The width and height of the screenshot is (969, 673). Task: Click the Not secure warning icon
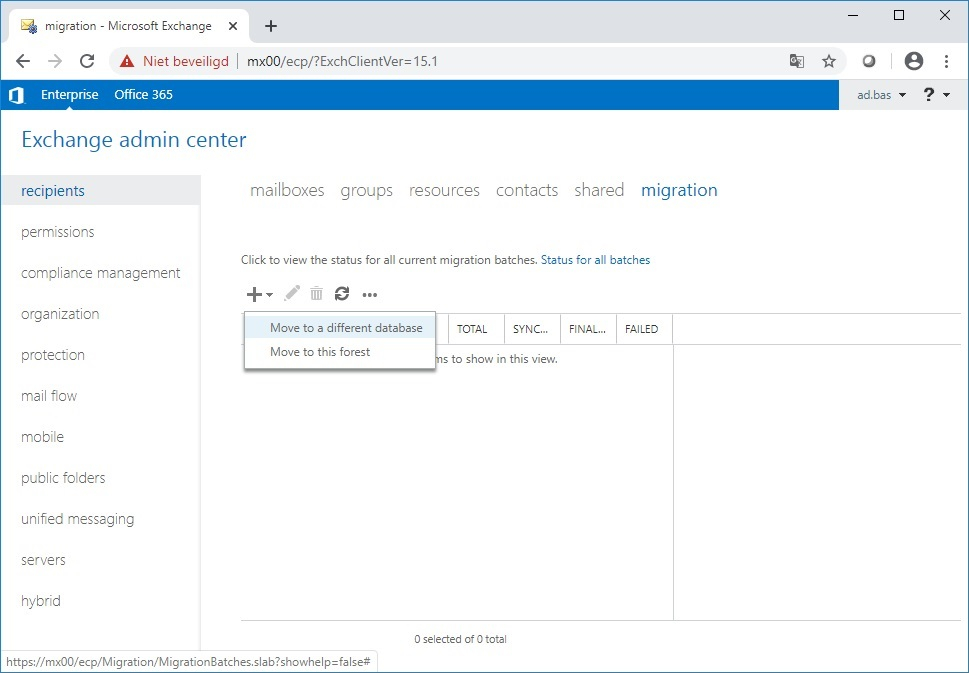click(127, 61)
